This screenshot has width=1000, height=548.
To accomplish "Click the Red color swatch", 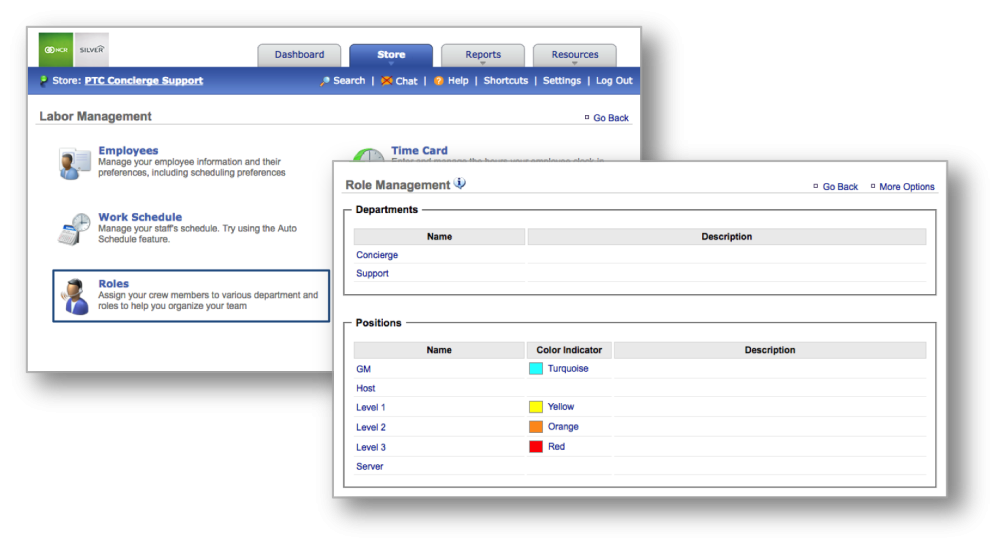I will point(536,447).
